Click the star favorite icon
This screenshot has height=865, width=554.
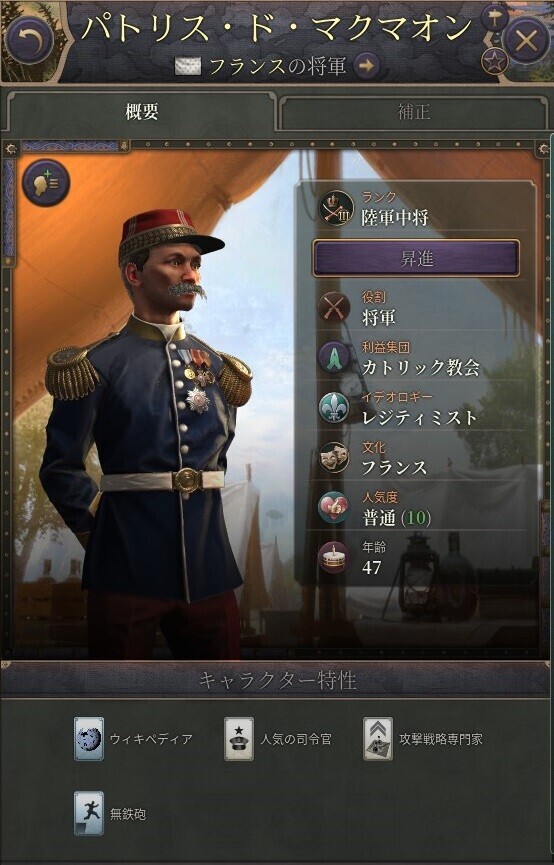click(x=494, y=61)
